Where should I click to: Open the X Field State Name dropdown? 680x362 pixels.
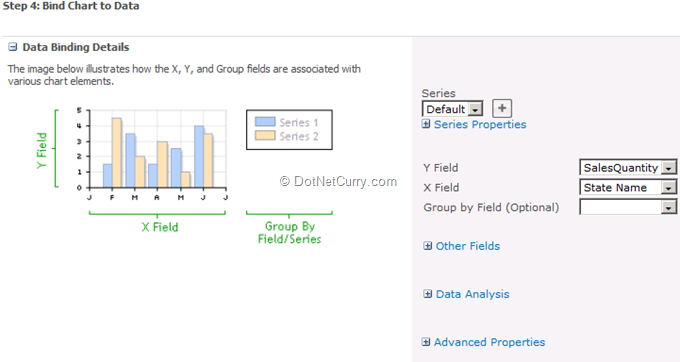click(628, 187)
